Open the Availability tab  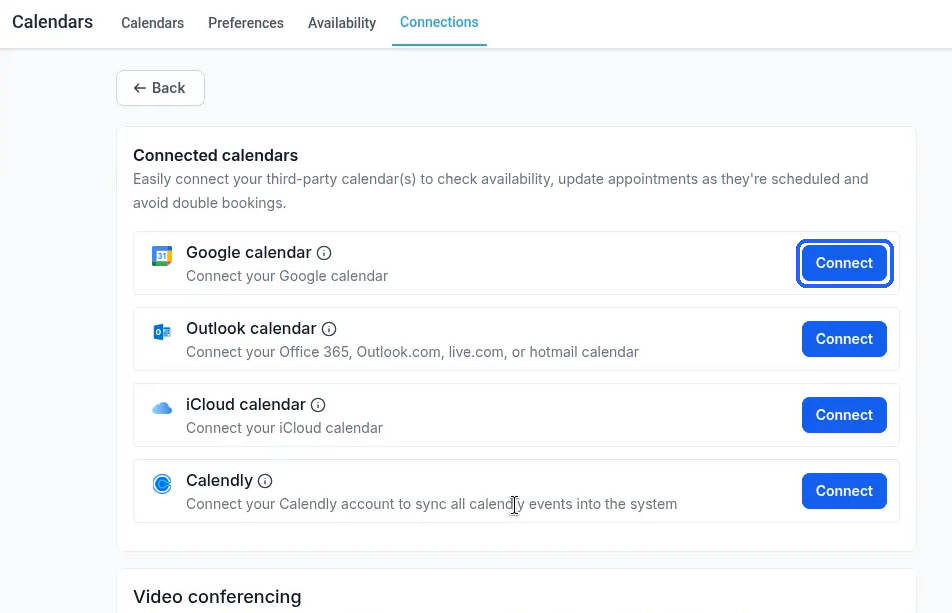342,23
